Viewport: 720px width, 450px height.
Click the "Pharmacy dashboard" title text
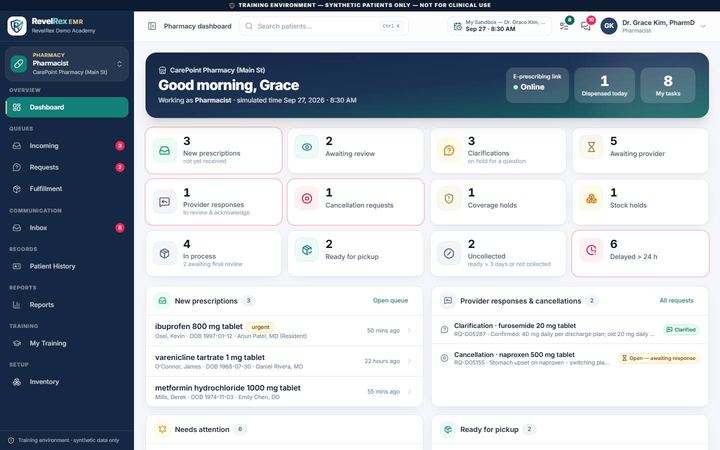click(x=197, y=26)
